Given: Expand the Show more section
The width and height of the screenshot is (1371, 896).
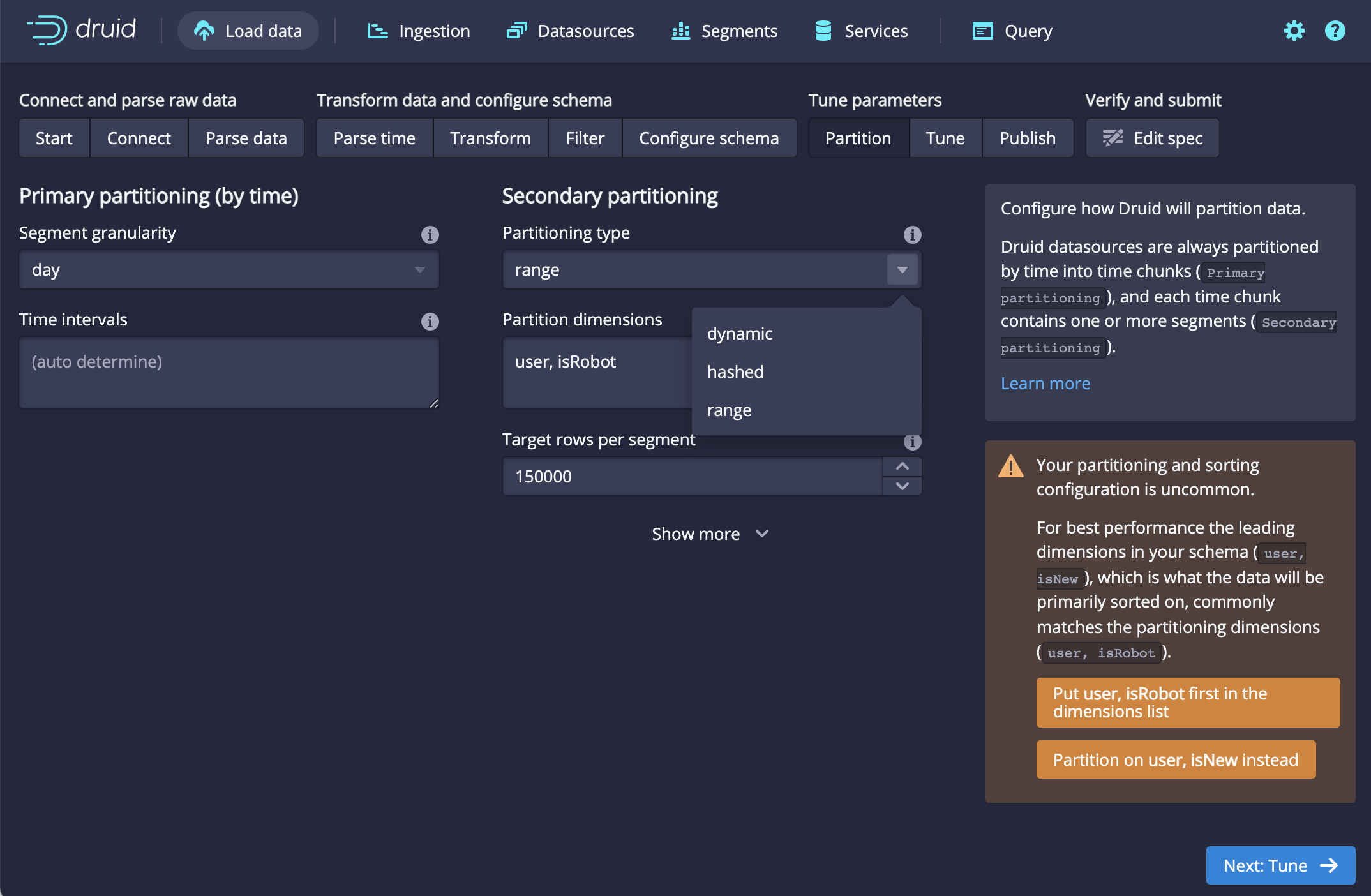Looking at the screenshot, I should click(710, 534).
